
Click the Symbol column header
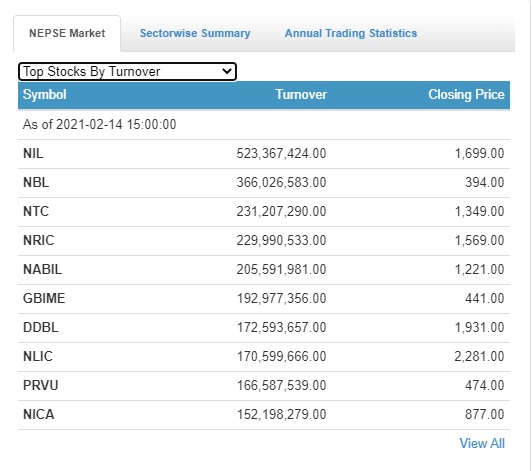click(x=44, y=94)
